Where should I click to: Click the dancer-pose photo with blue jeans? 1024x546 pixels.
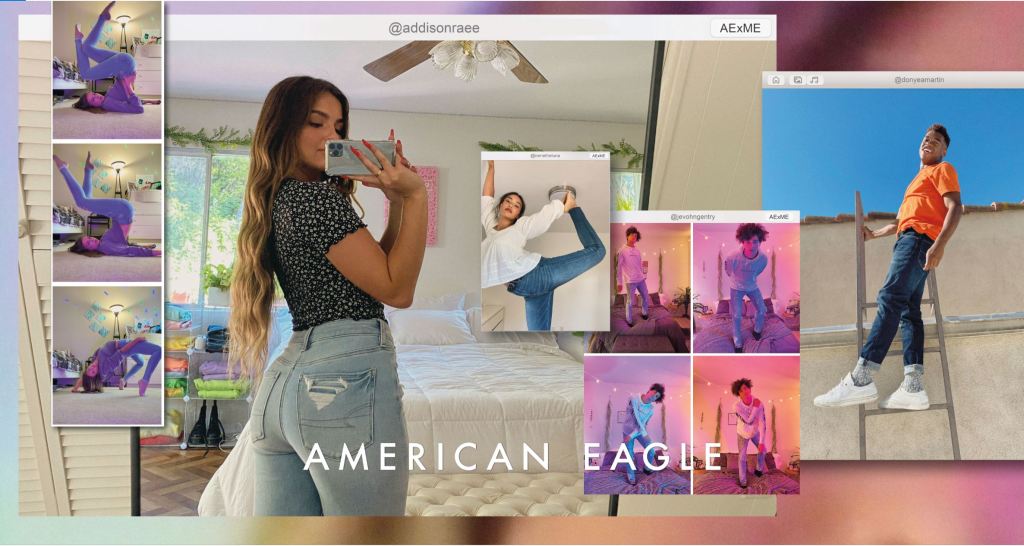tap(545, 245)
